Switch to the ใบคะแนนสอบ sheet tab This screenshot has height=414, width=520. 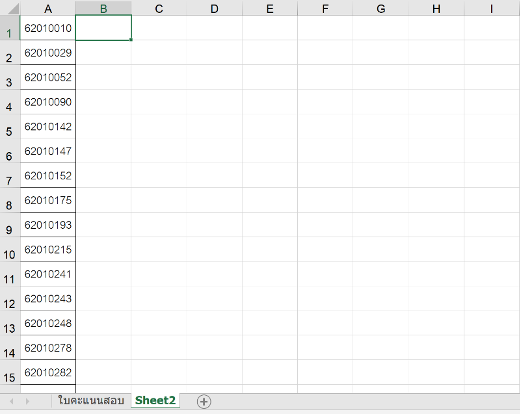click(x=91, y=400)
